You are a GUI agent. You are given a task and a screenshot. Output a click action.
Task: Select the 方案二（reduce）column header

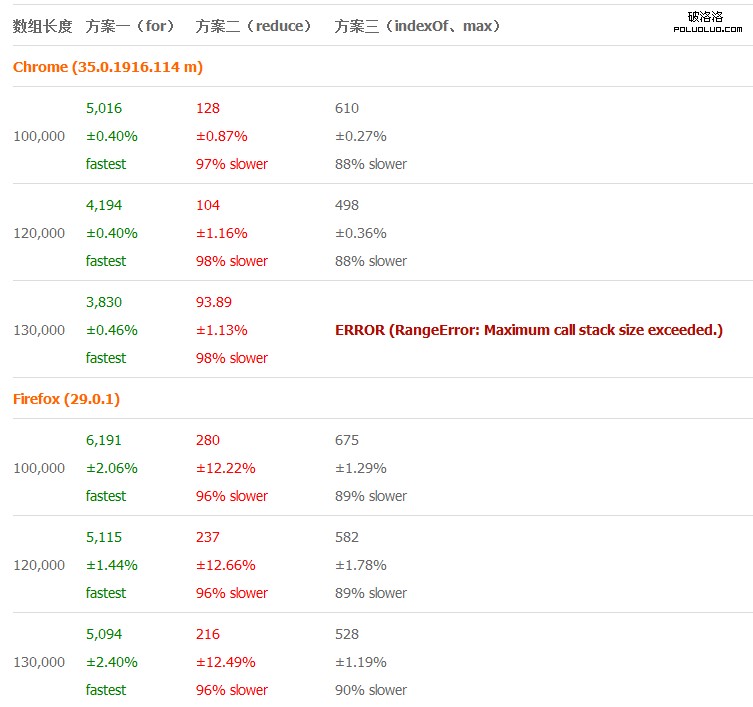point(254,26)
